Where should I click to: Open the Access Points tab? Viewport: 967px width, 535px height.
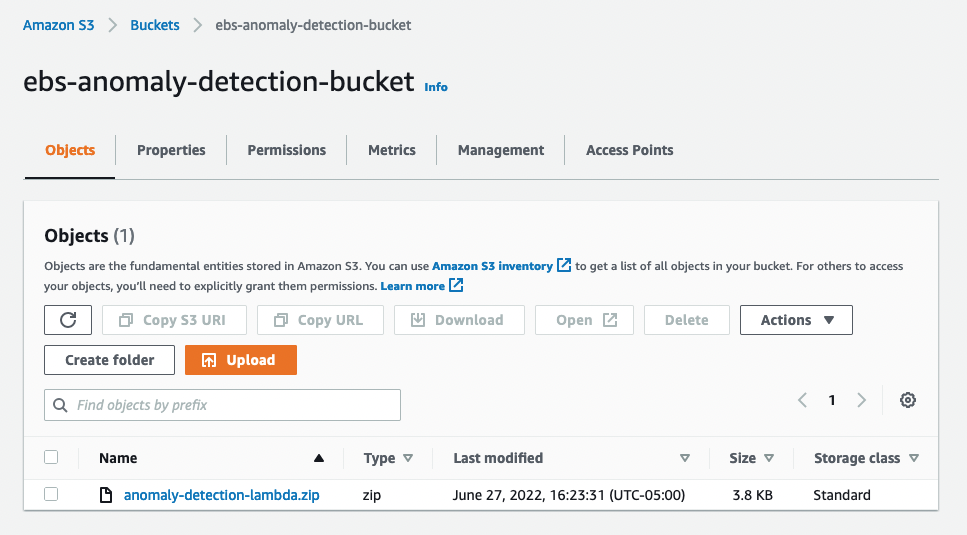click(x=630, y=150)
